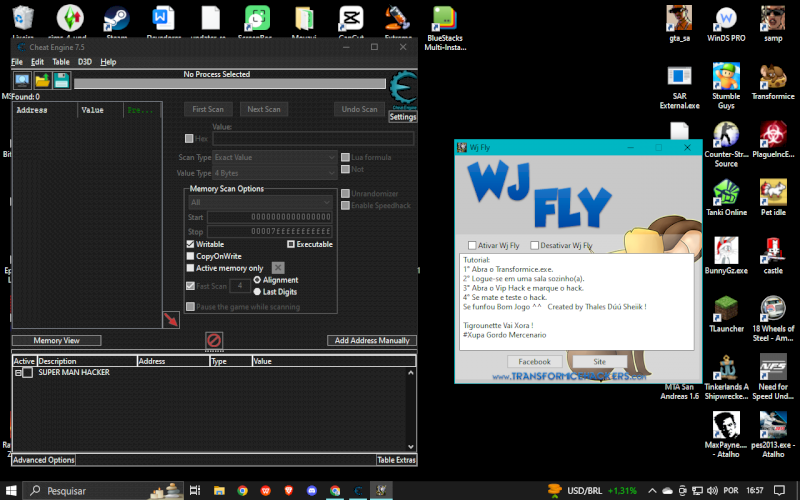Viewport: 800px width, 500px height.
Task: Open the Pet idle desktop icon
Action: coord(773,198)
